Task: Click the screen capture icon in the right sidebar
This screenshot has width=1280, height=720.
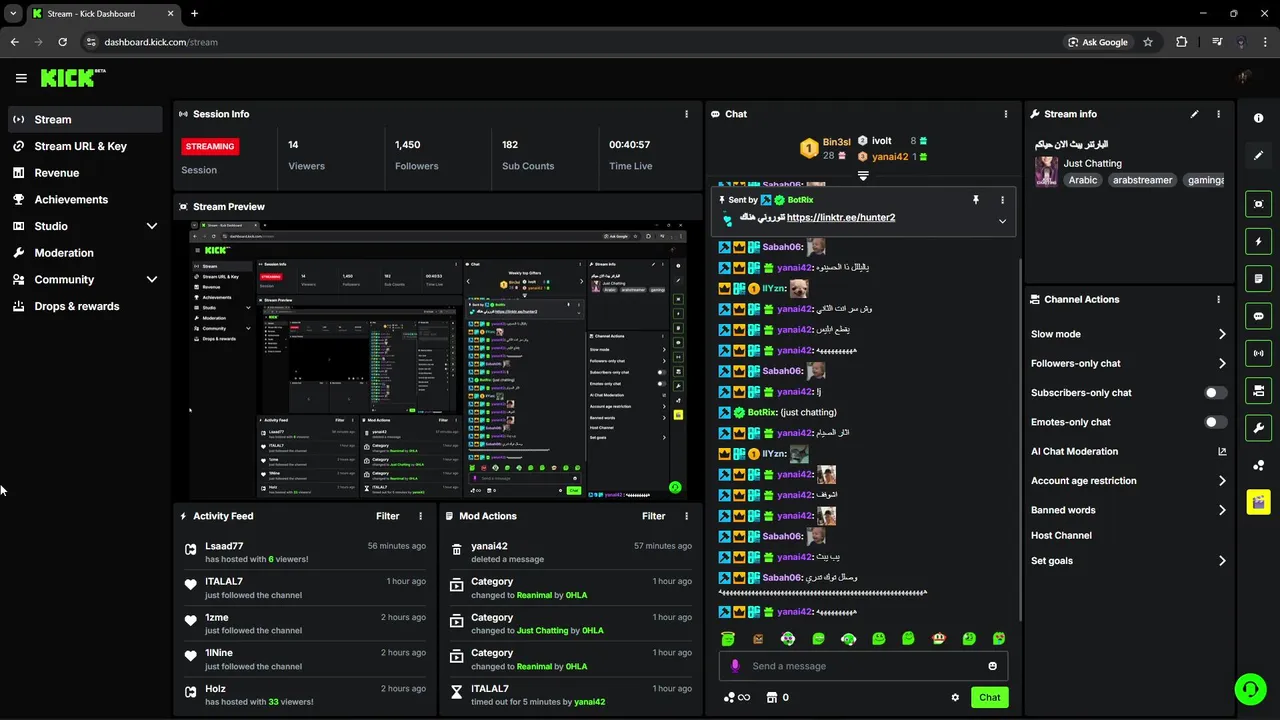Action: pyautogui.click(x=1258, y=204)
